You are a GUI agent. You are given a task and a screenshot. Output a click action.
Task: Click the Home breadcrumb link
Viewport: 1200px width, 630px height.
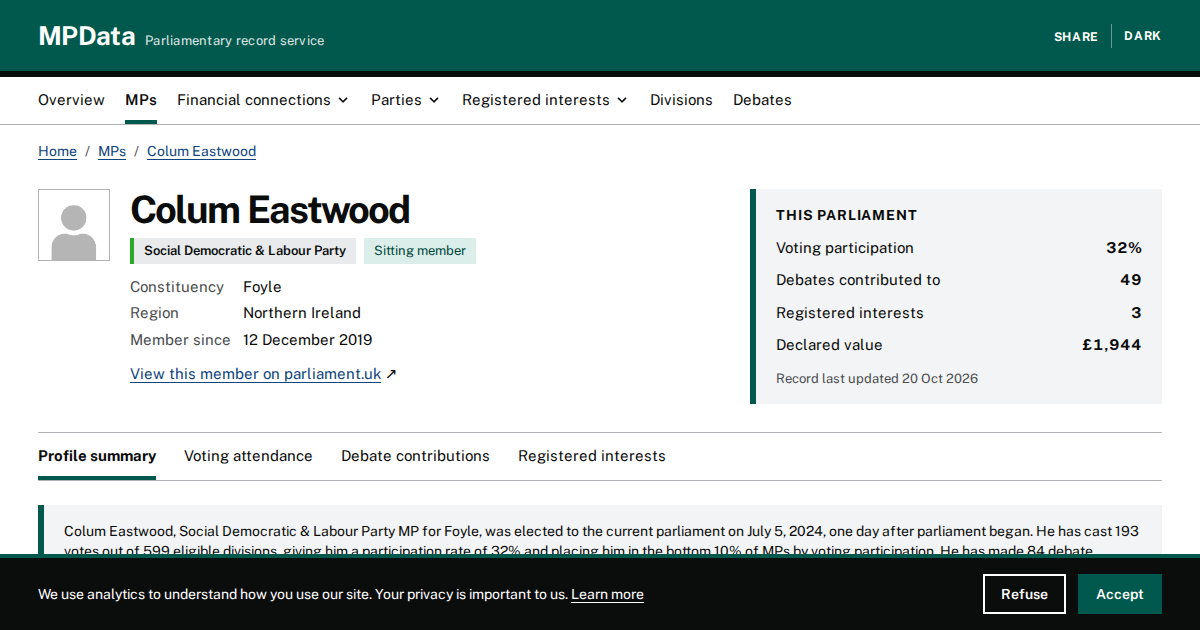tap(57, 151)
